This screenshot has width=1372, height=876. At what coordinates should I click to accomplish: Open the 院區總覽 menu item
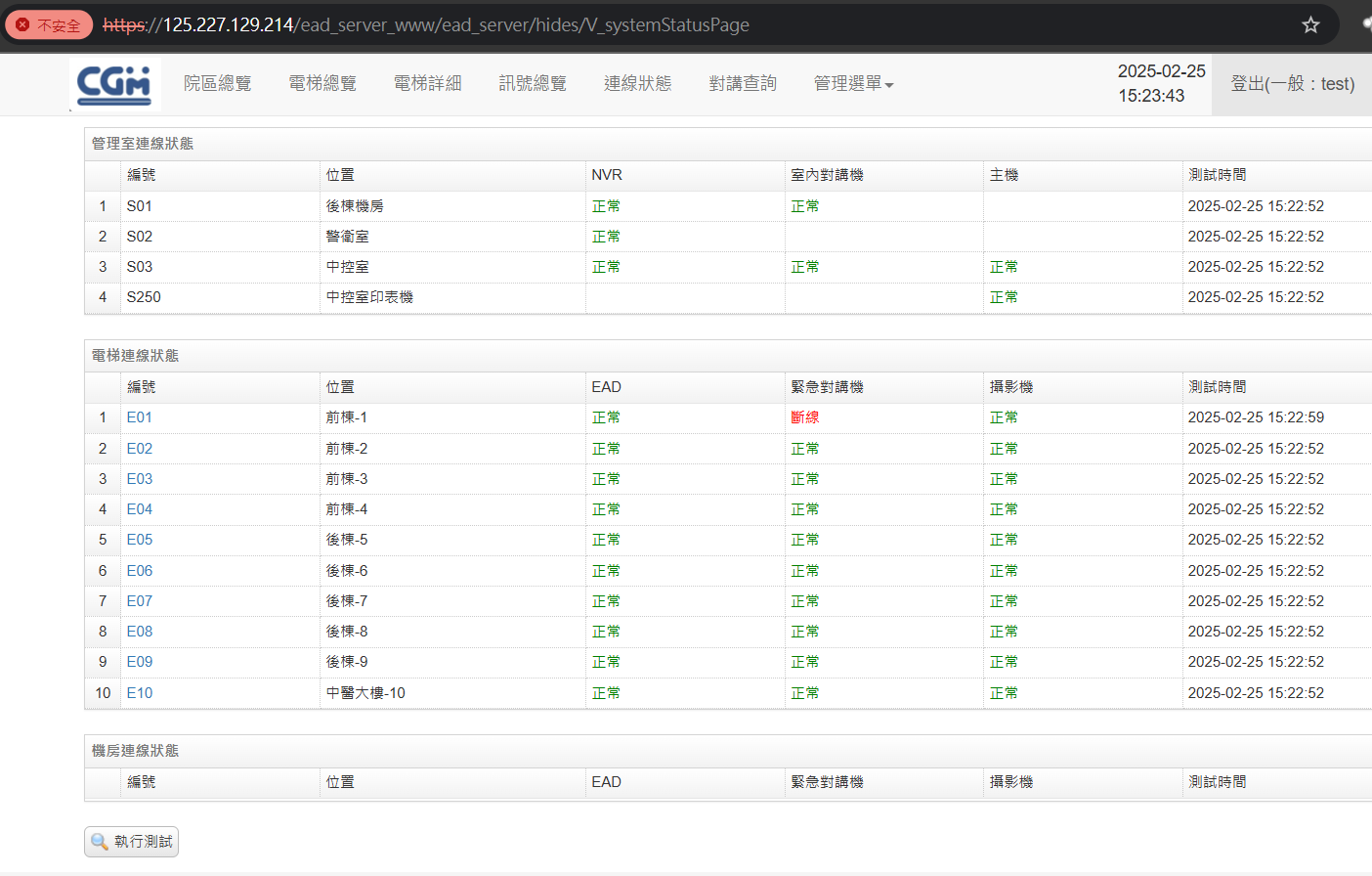click(x=218, y=83)
